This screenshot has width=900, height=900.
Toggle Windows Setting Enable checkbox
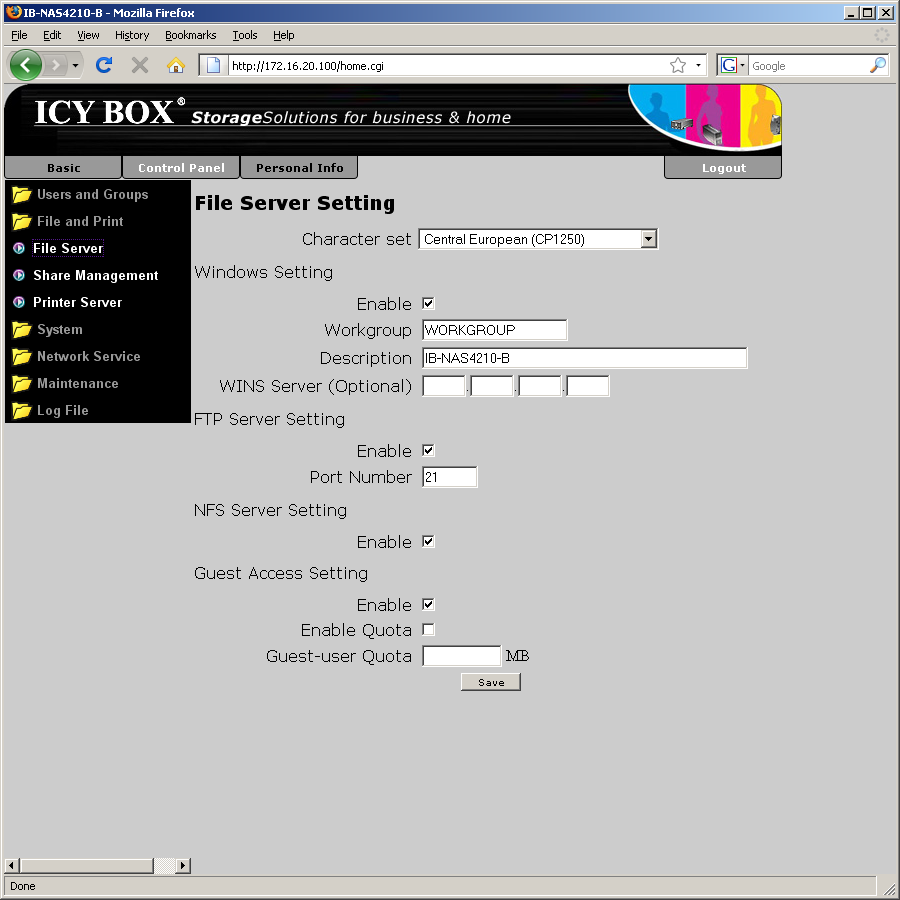tap(428, 304)
